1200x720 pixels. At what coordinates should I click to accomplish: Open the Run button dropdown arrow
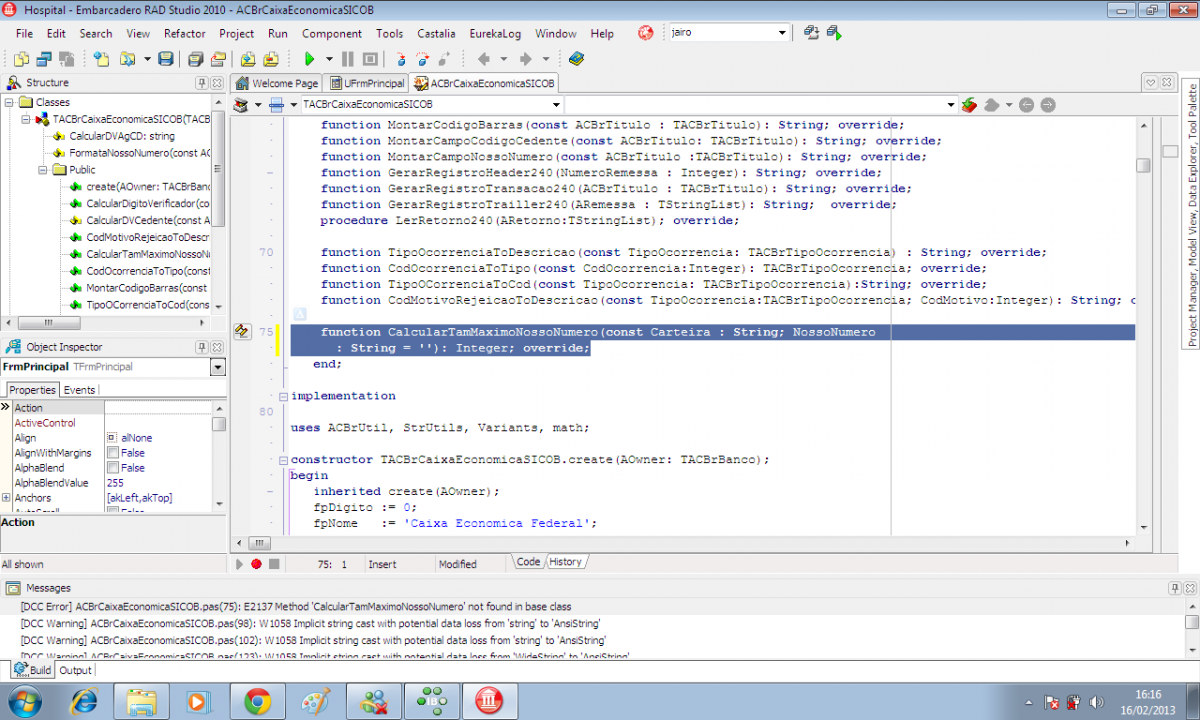click(x=329, y=59)
